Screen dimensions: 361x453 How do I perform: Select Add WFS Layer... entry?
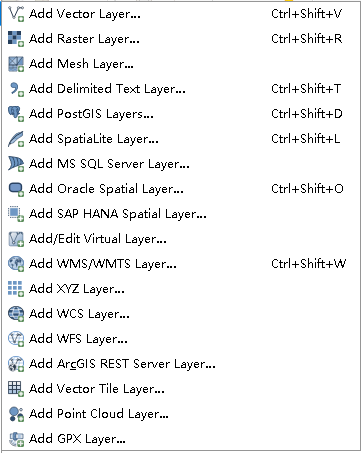coord(180,339)
